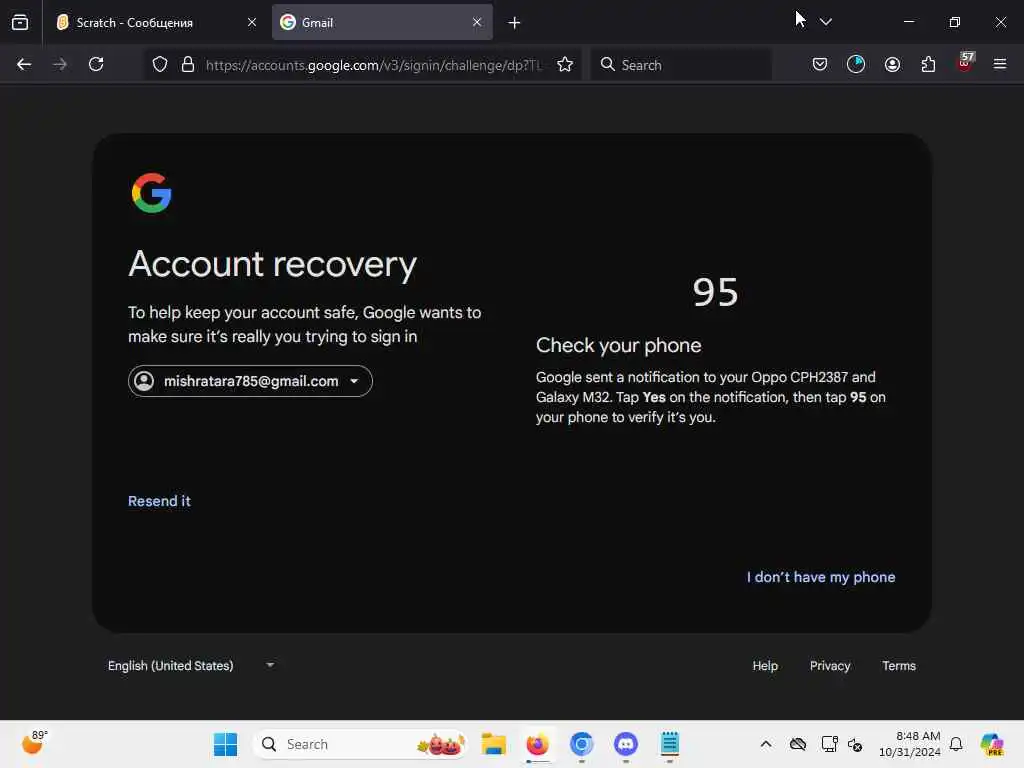Screen dimensions: 1024x768
Task: Open tracking protection shield icon
Action: click(x=160, y=65)
